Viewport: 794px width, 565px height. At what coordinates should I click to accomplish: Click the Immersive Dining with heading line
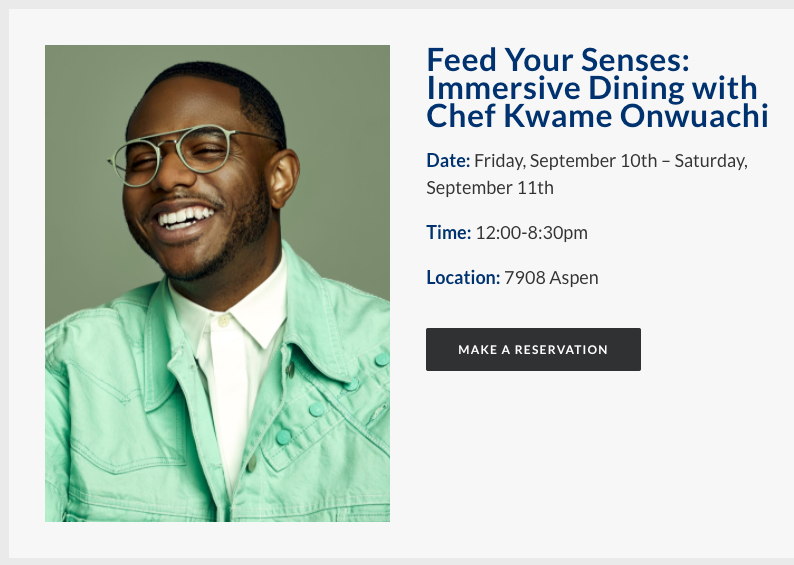click(x=591, y=88)
